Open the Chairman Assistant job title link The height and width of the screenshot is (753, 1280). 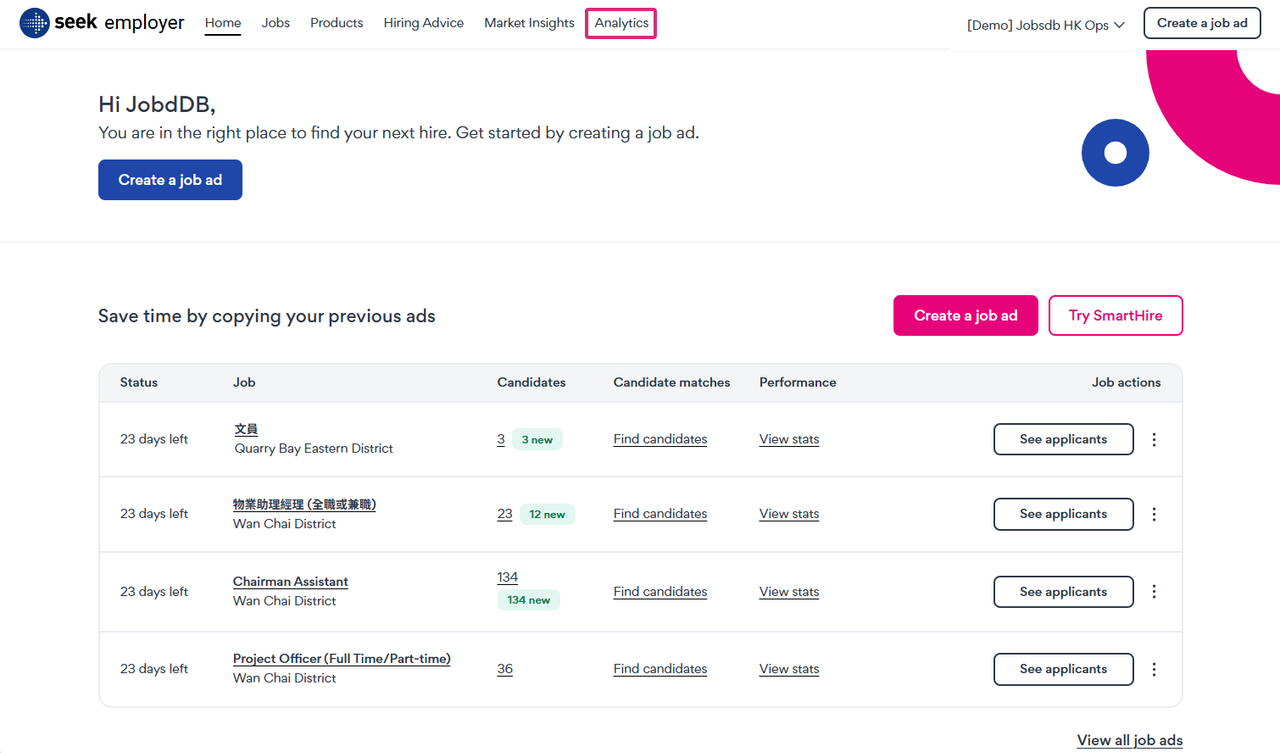click(290, 581)
